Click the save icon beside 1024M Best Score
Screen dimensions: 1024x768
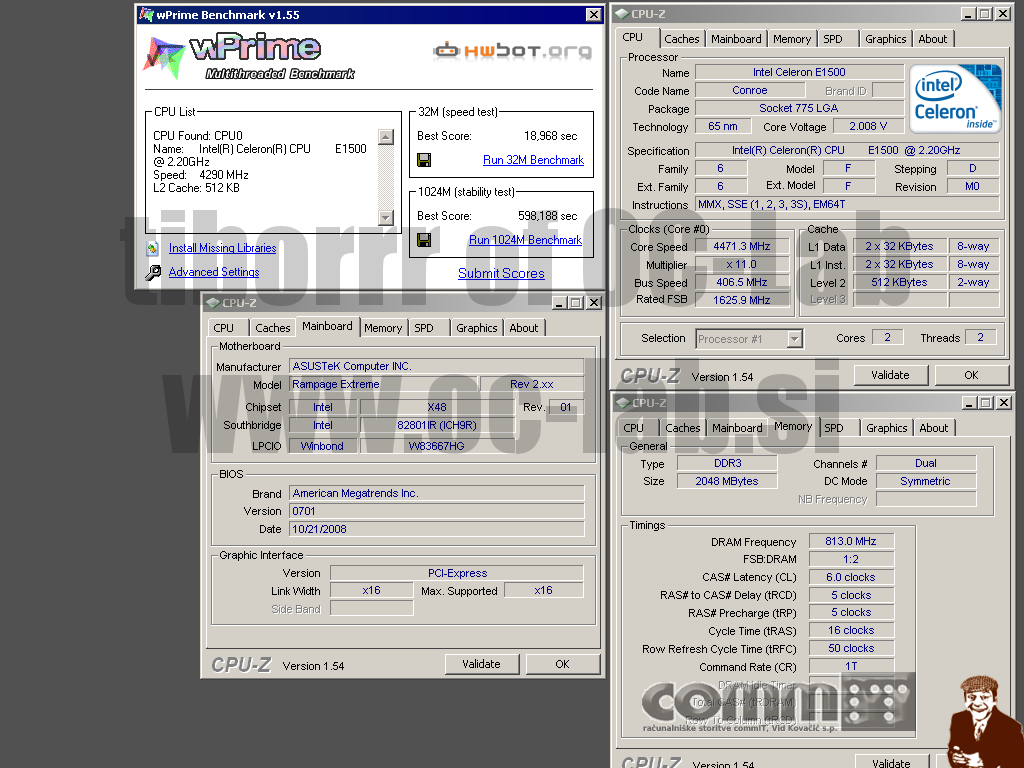pyautogui.click(x=424, y=240)
